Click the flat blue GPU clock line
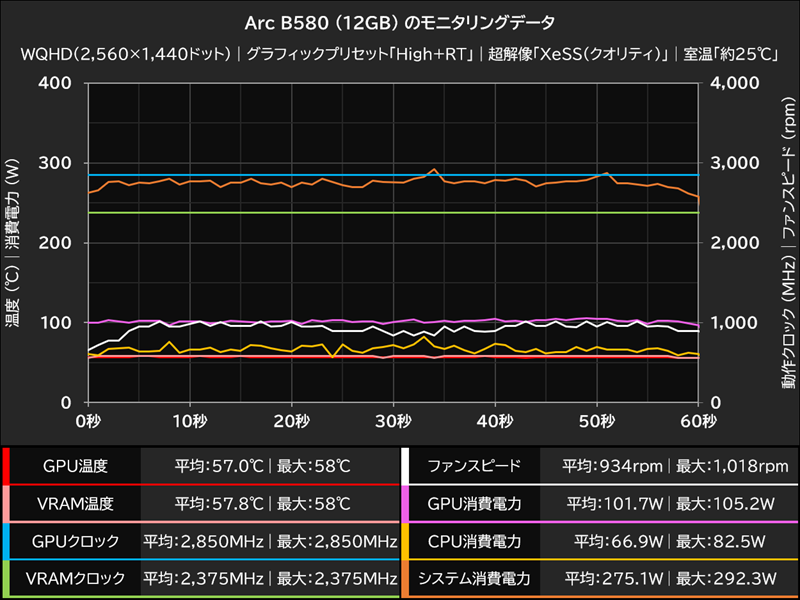The height and width of the screenshot is (600, 800). pyautogui.click(x=393, y=175)
